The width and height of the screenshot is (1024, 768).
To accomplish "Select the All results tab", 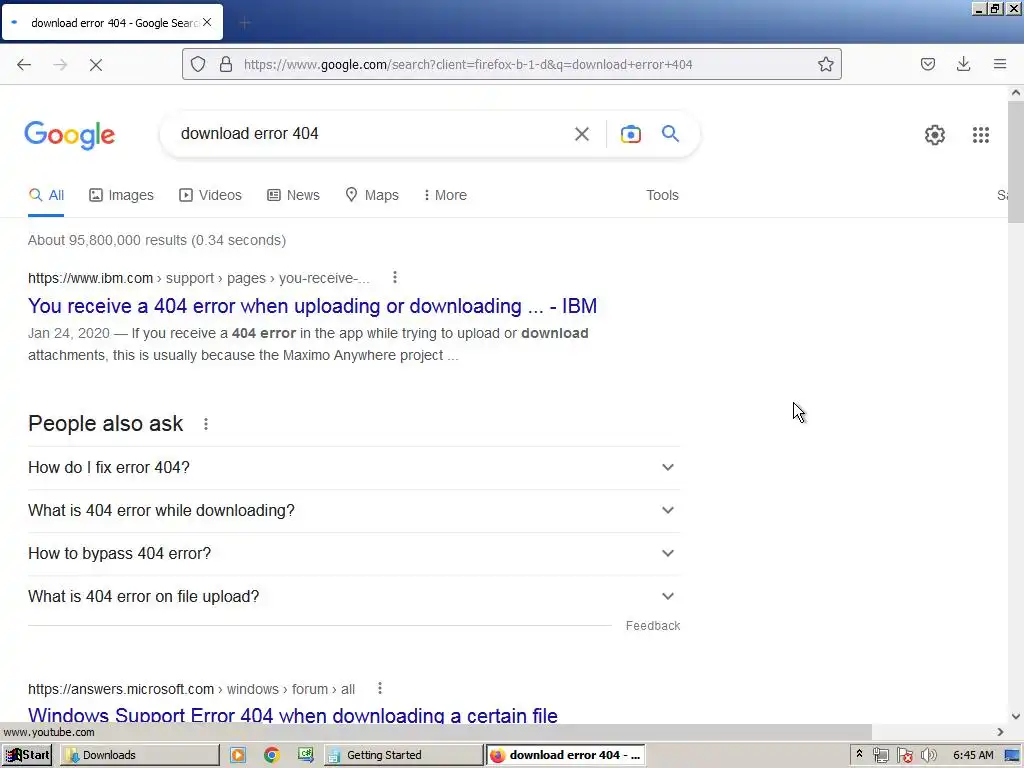I will (x=46, y=195).
